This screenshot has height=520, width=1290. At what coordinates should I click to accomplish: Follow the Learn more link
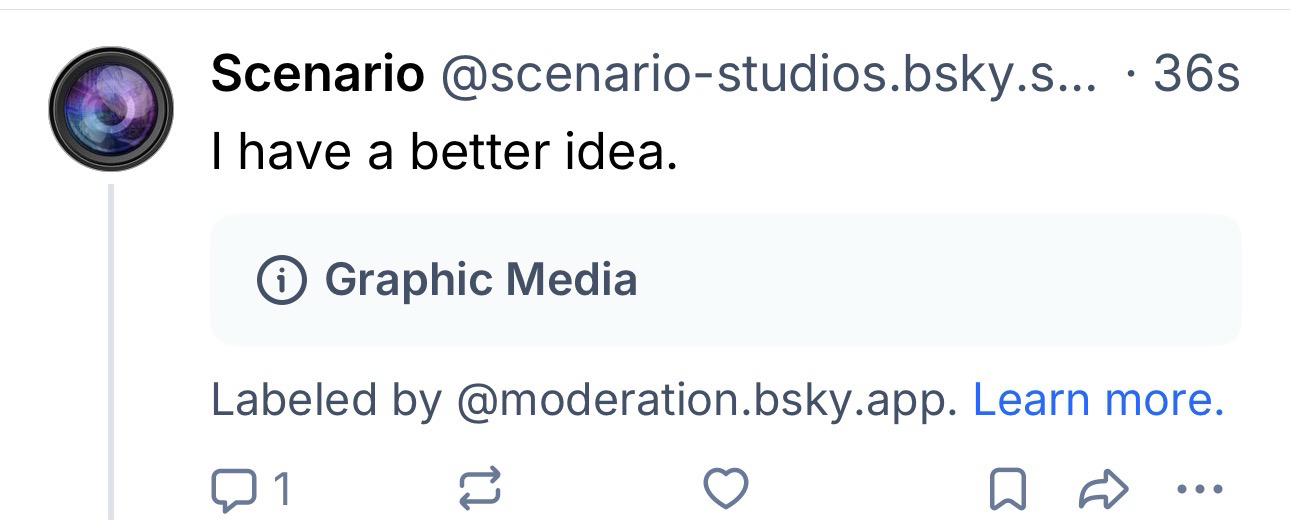1098,401
